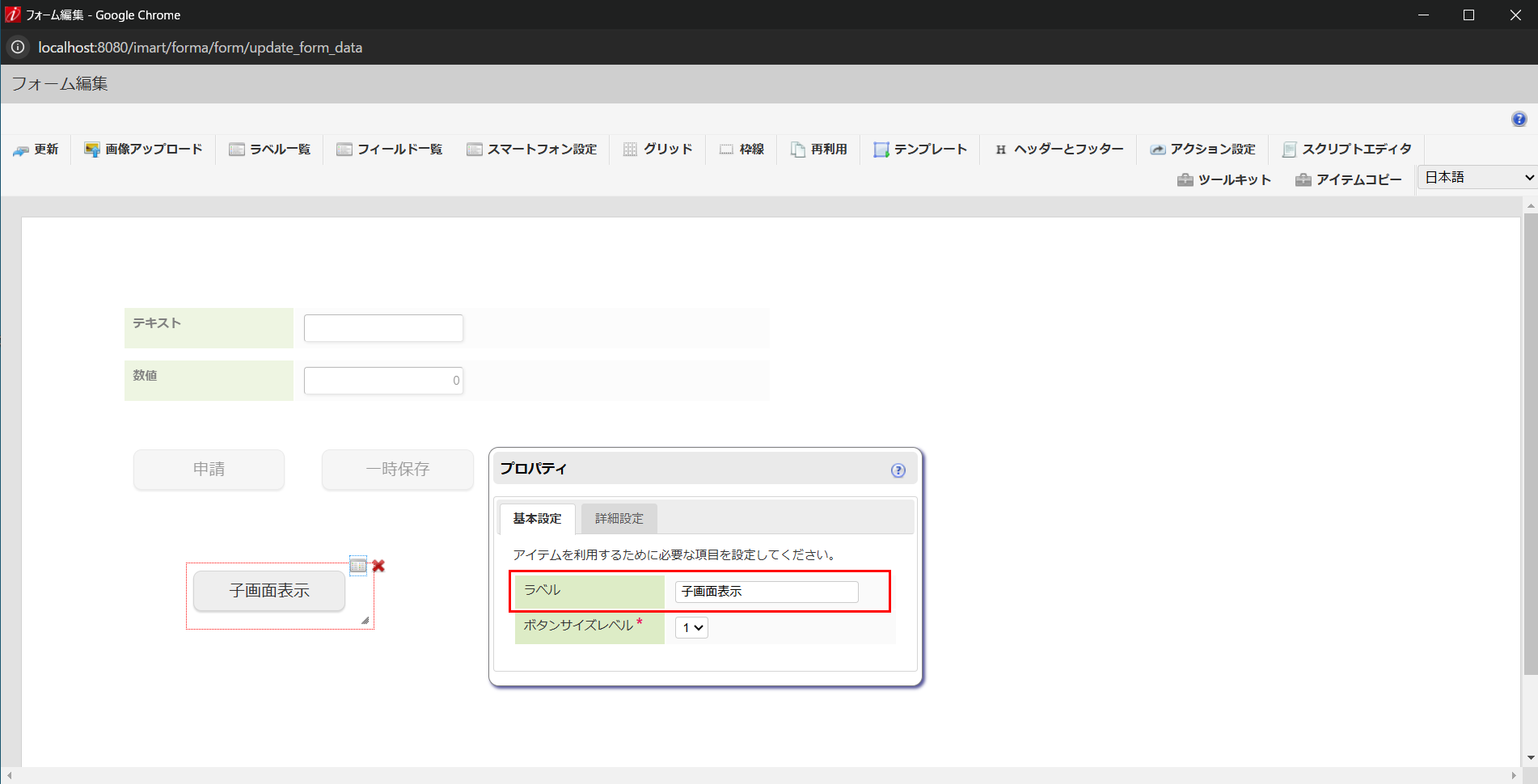Open スマートフォン設定 smartphone settings
The image size is (1538, 784).
(x=532, y=149)
